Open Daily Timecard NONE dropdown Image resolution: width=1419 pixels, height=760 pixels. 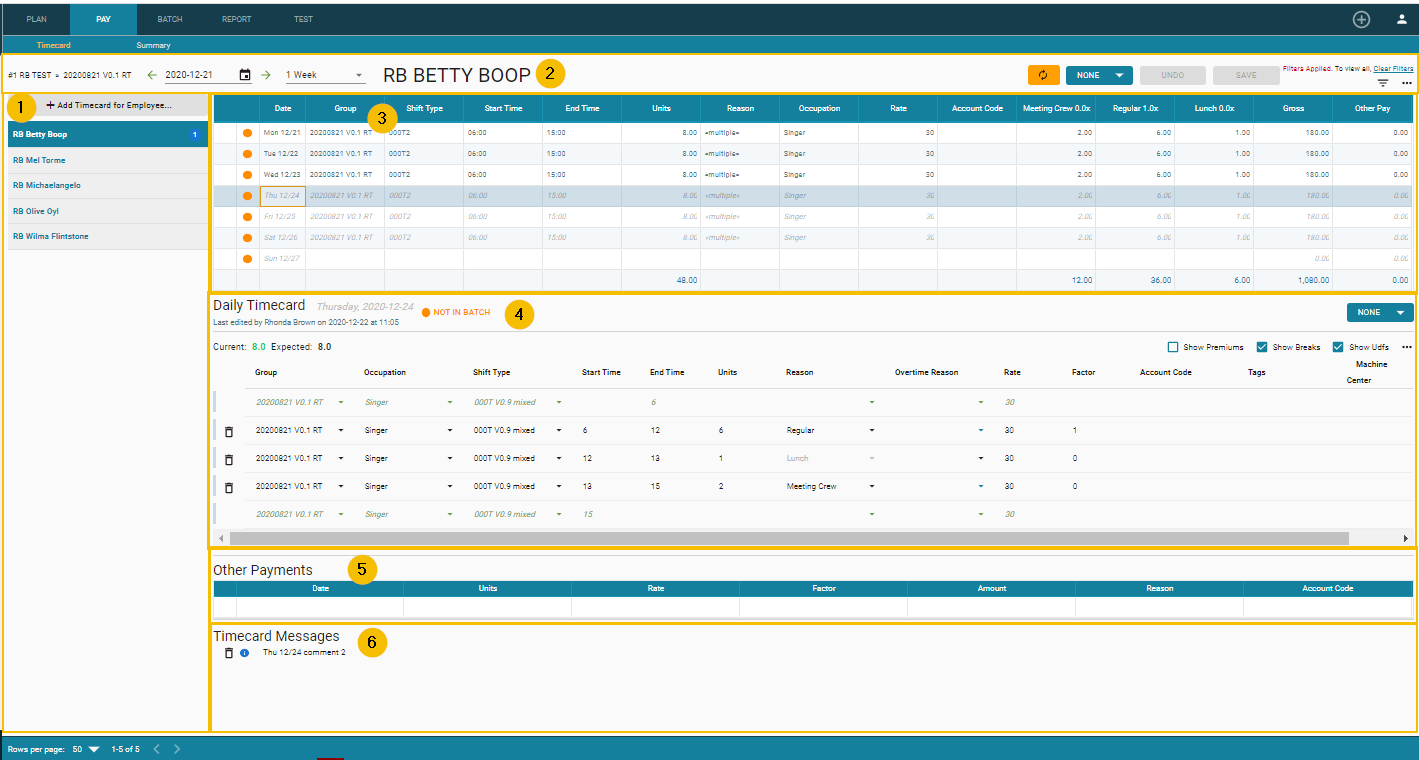[x=1380, y=312]
